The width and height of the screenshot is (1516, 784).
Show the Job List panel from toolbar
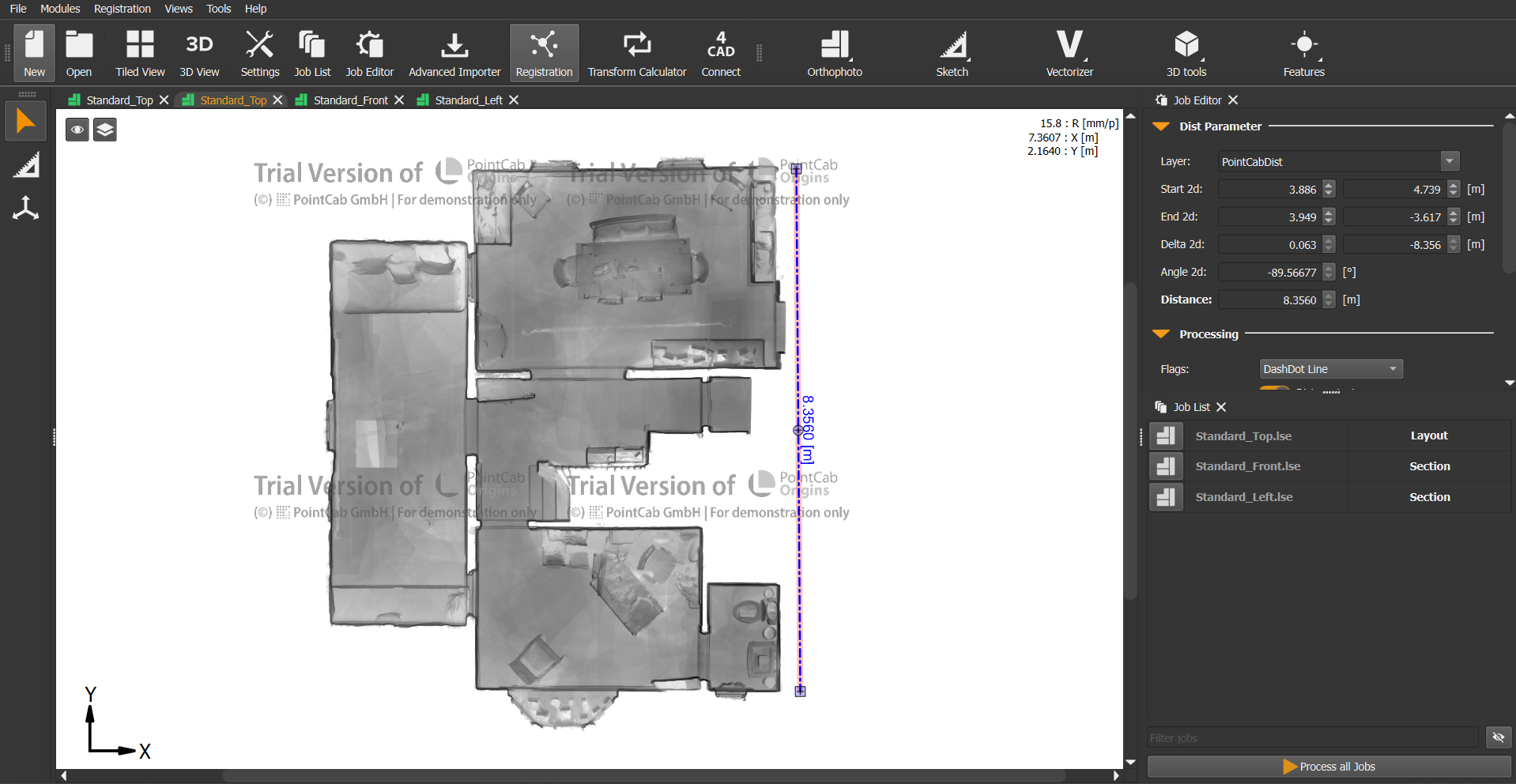[x=312, y=52]
